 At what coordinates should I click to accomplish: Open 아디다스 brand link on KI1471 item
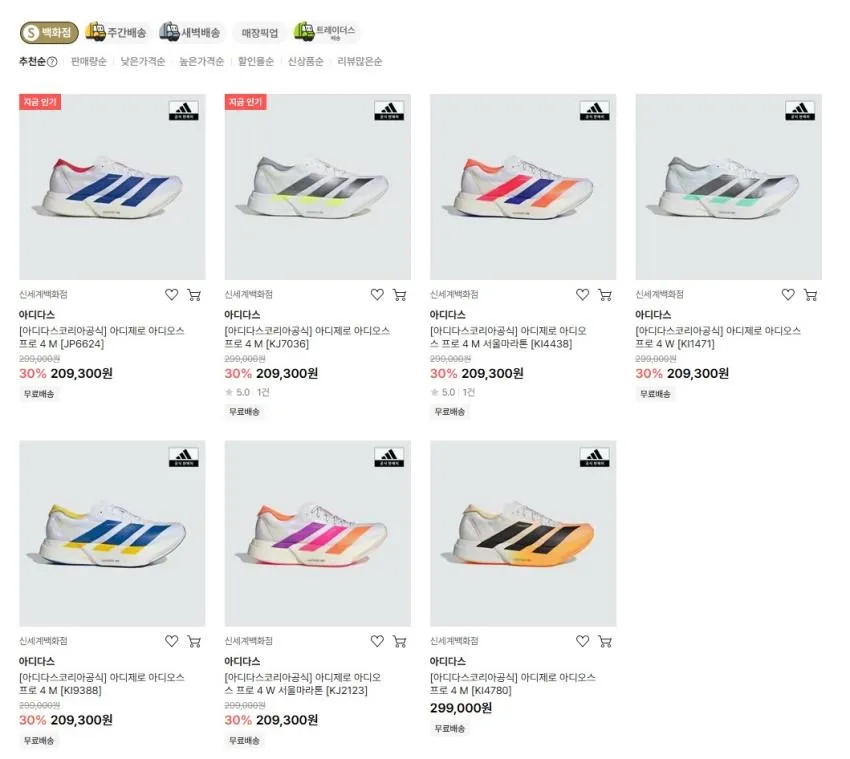point(653,314)
